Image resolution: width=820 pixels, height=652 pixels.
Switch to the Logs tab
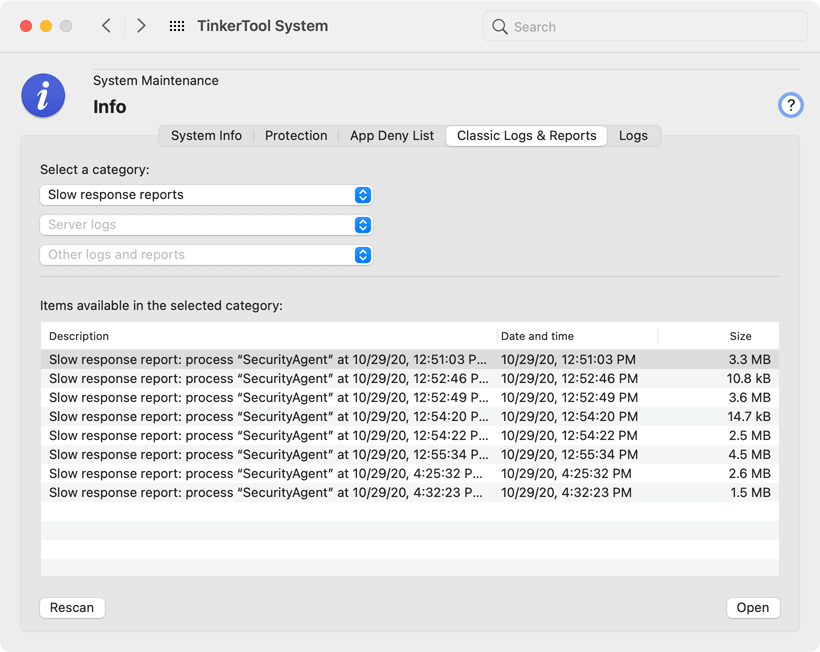click(633, 136)
